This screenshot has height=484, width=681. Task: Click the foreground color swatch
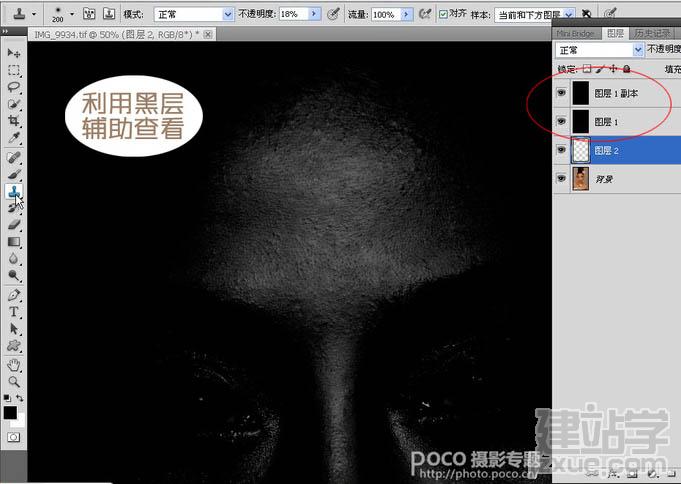point(10,413)
